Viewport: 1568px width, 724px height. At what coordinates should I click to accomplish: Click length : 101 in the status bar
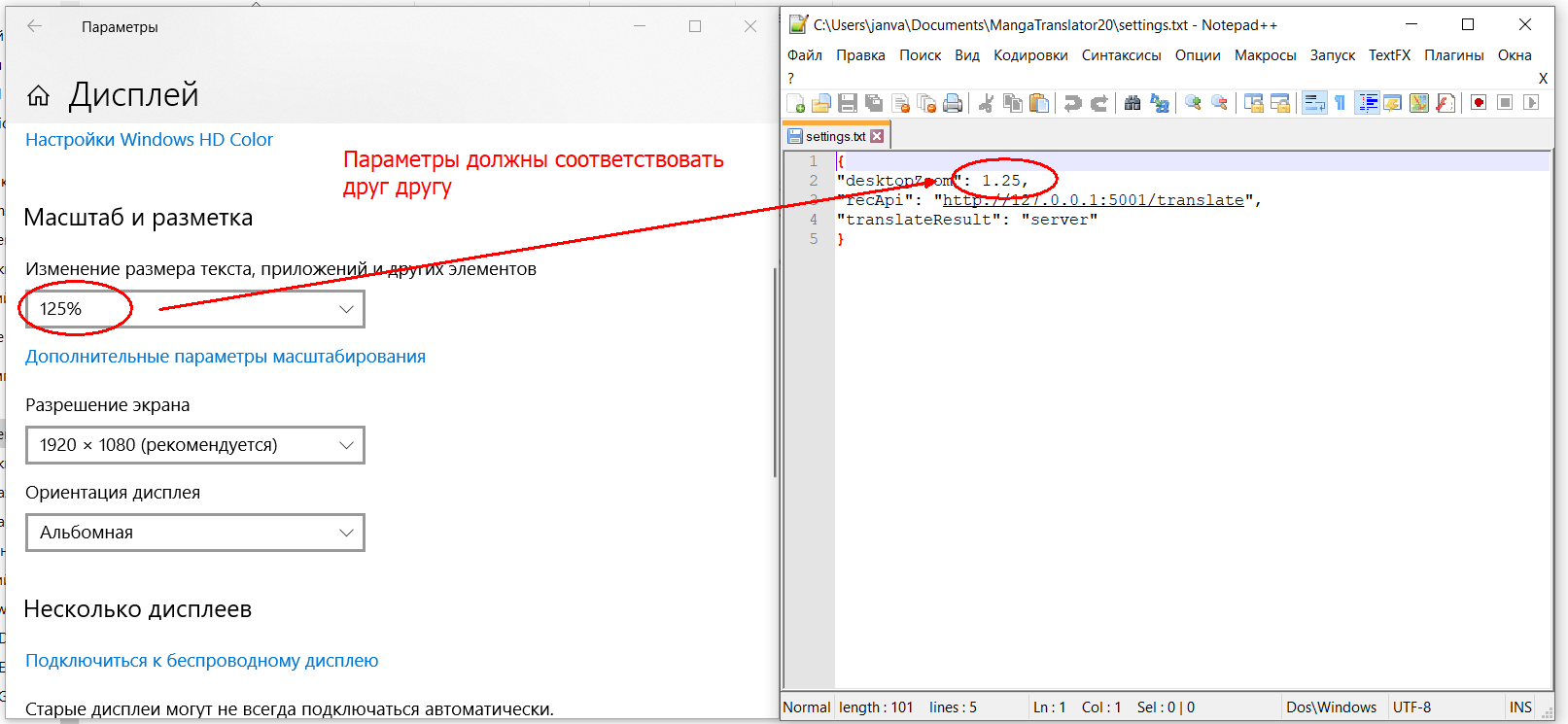pos(876,707)
